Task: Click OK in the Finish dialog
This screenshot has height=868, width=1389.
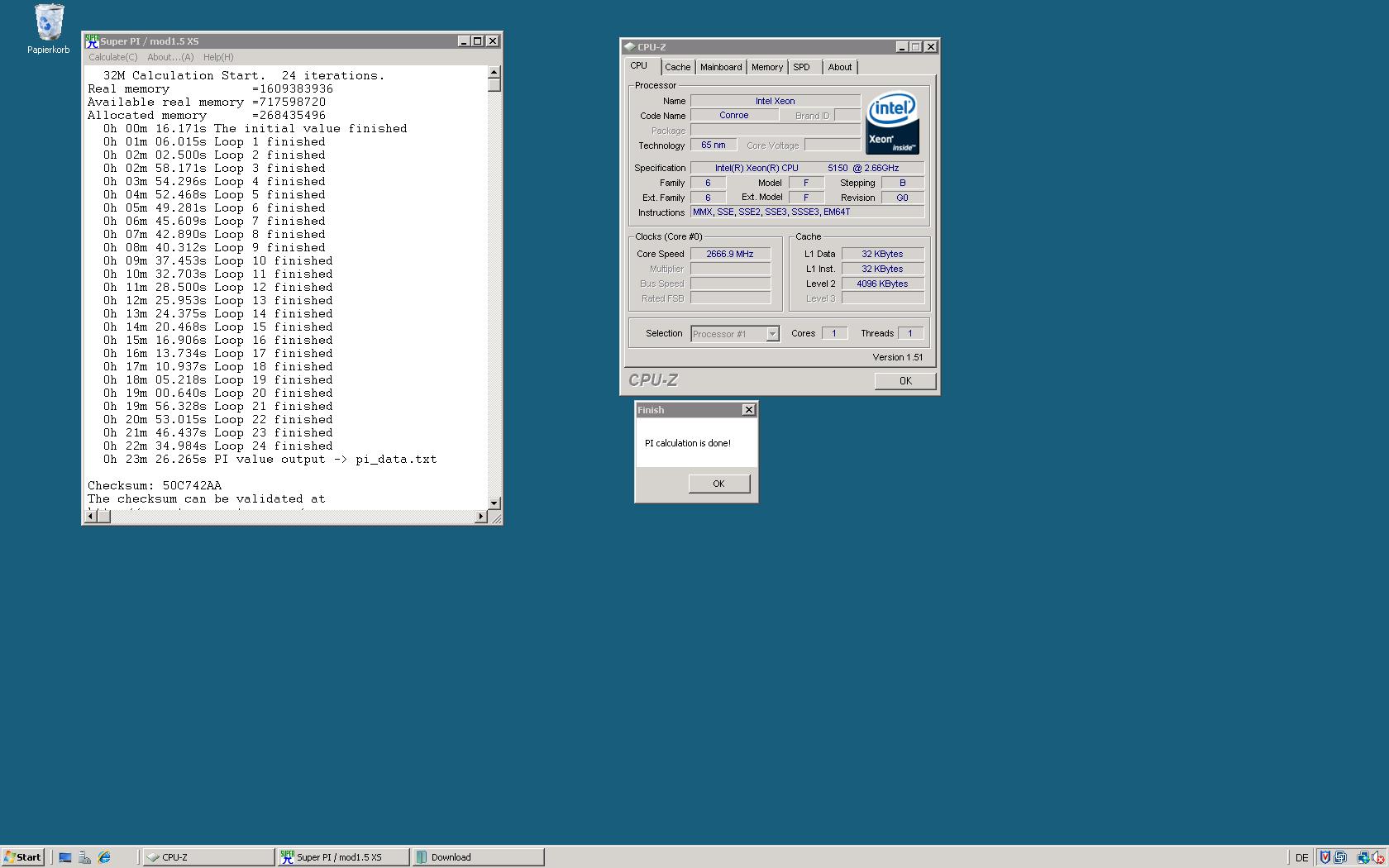Action: (718, 484)
